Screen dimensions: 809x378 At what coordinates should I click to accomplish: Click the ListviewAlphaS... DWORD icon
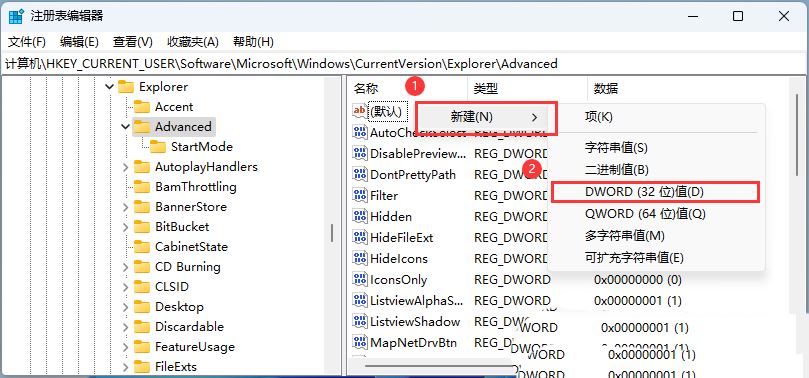360,300
